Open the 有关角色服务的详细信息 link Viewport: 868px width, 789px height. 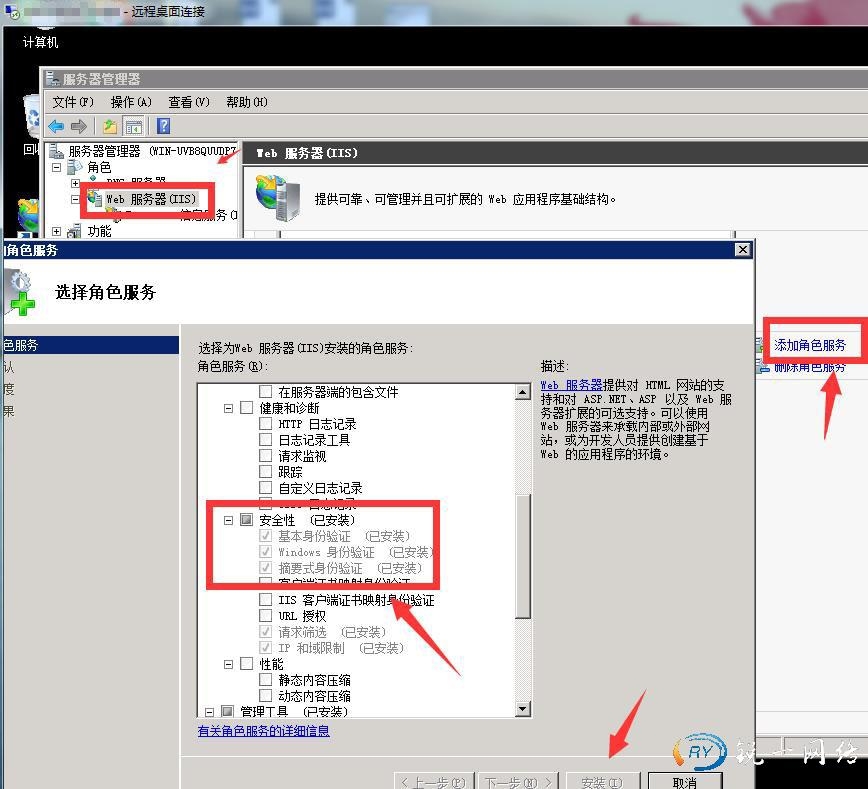point(263,731)
